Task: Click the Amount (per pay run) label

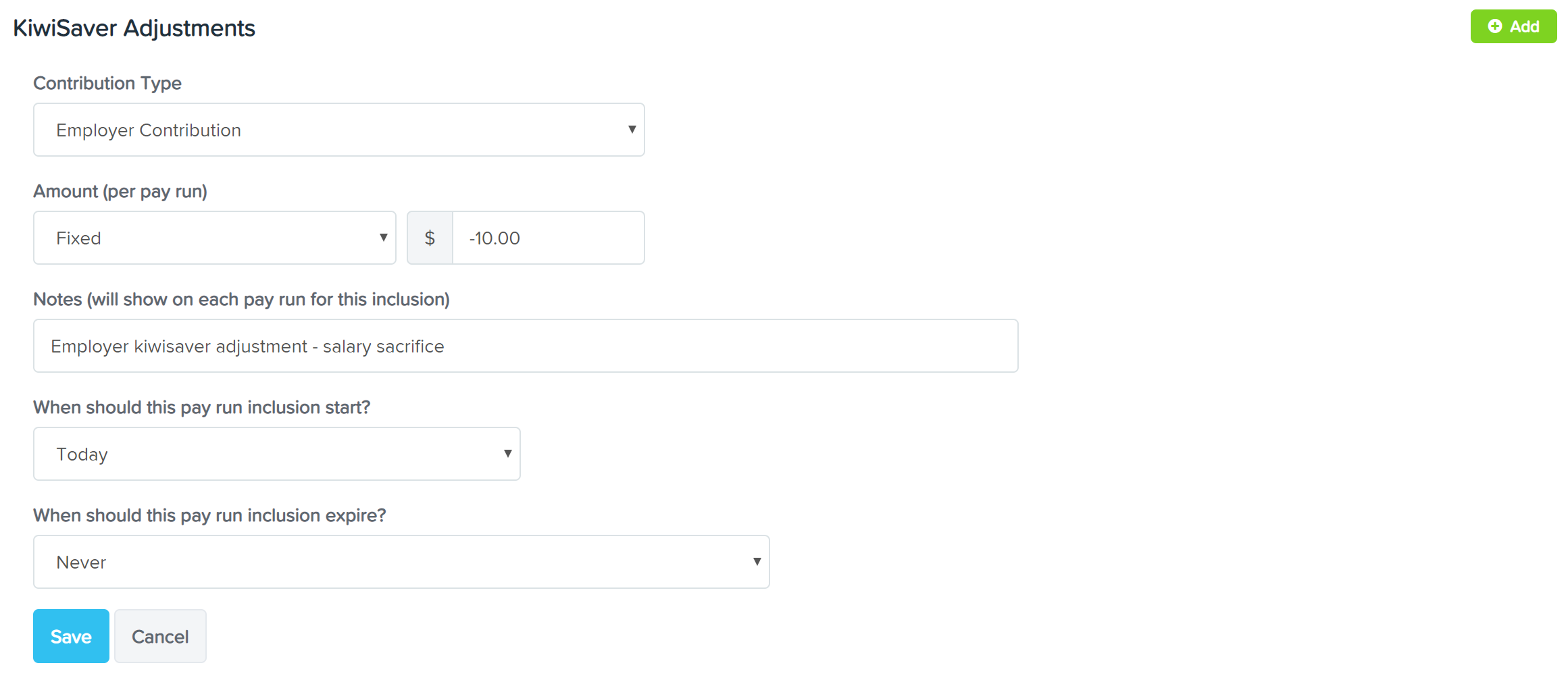Action: click(x=120, y=191)
